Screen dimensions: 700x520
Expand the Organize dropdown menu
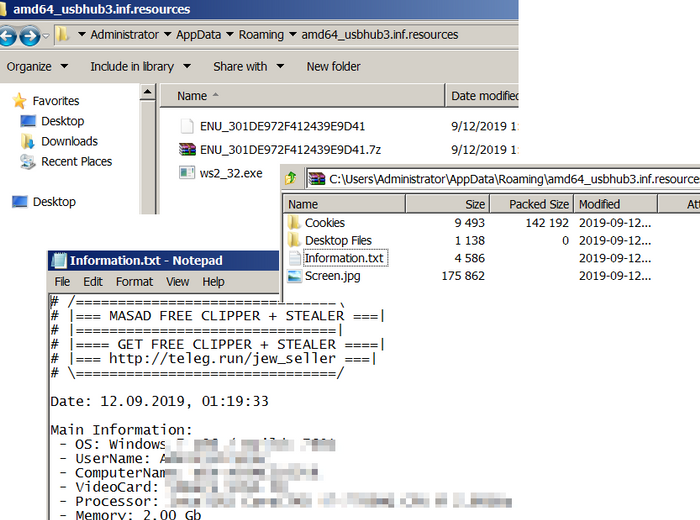[37, 67]
